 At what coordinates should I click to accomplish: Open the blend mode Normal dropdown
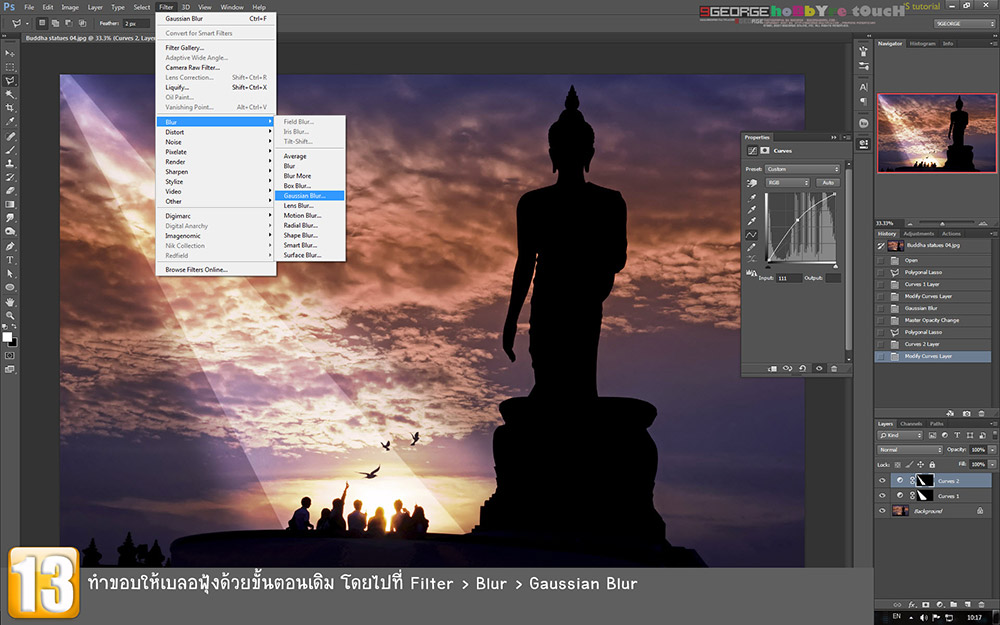(909, 450)
